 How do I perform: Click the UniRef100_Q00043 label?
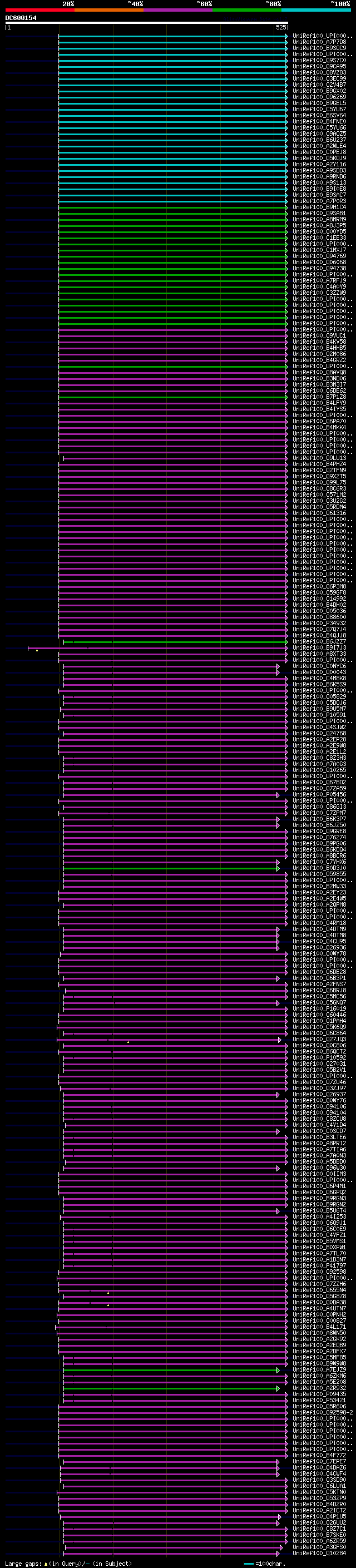(x=319, y=672)
